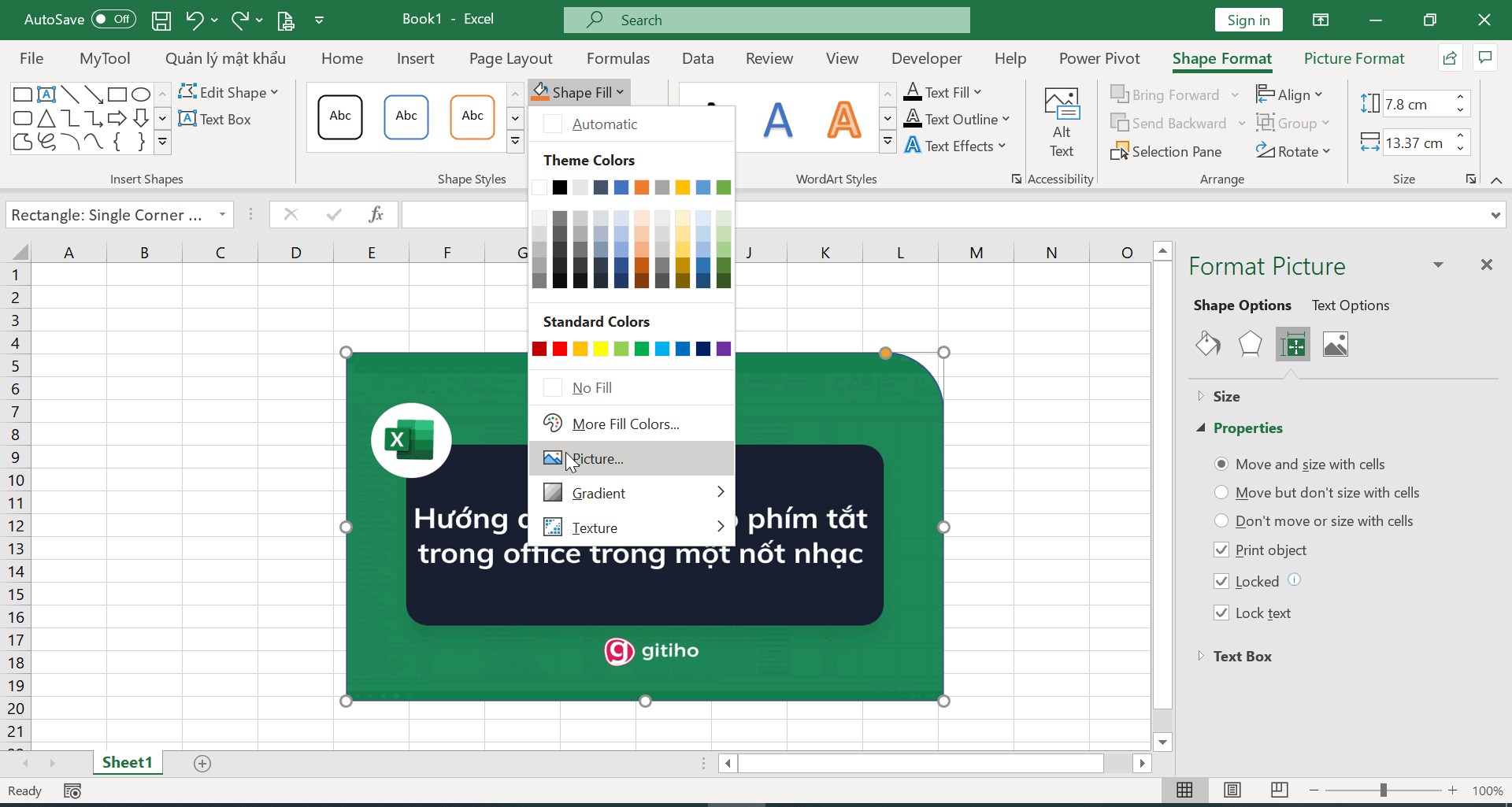Uncheck the Print object checkbox

(x=1221, y=550)
